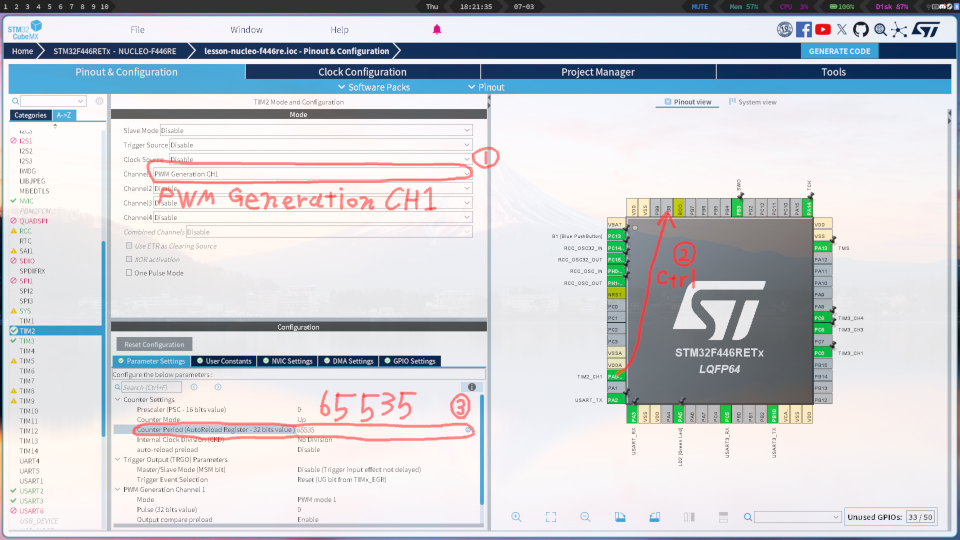Image resolution: width=960 pixels, height=540 pixels.
Task: Switch to the Clock Configuration tab
Action: pyautogui.click(x=362, y=72)
